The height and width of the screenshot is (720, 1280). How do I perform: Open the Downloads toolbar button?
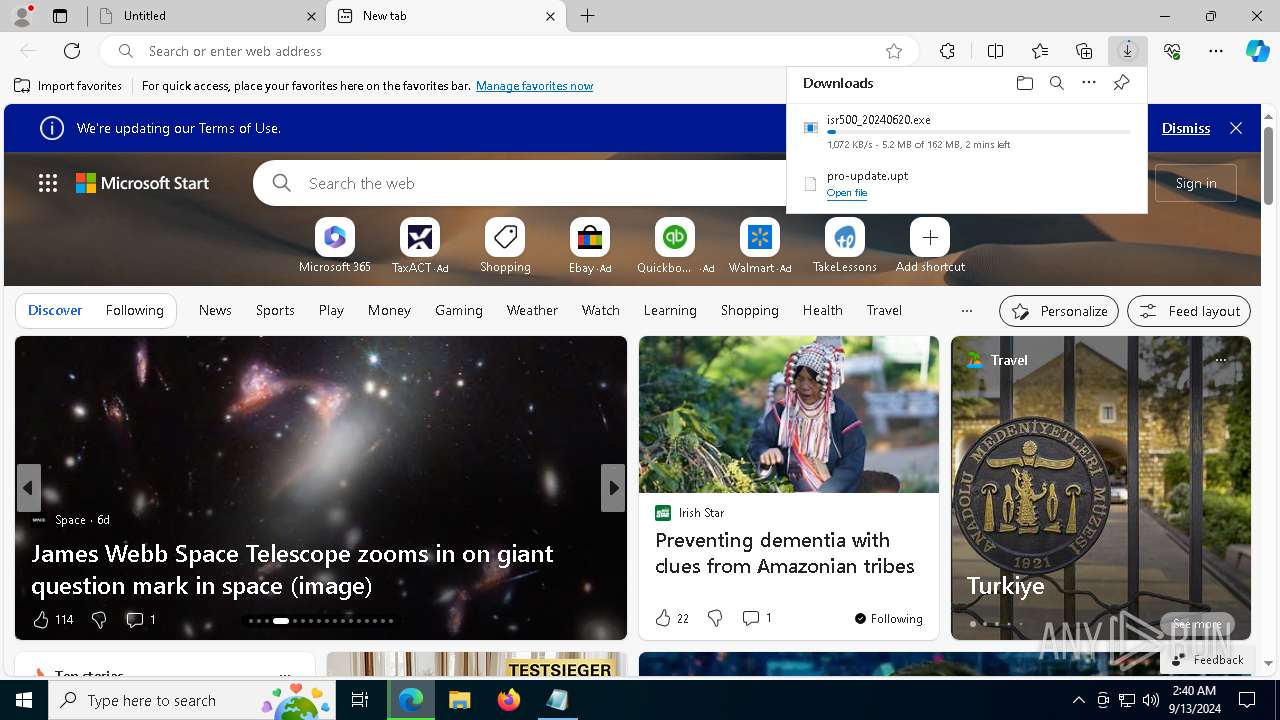[1128, 51]
